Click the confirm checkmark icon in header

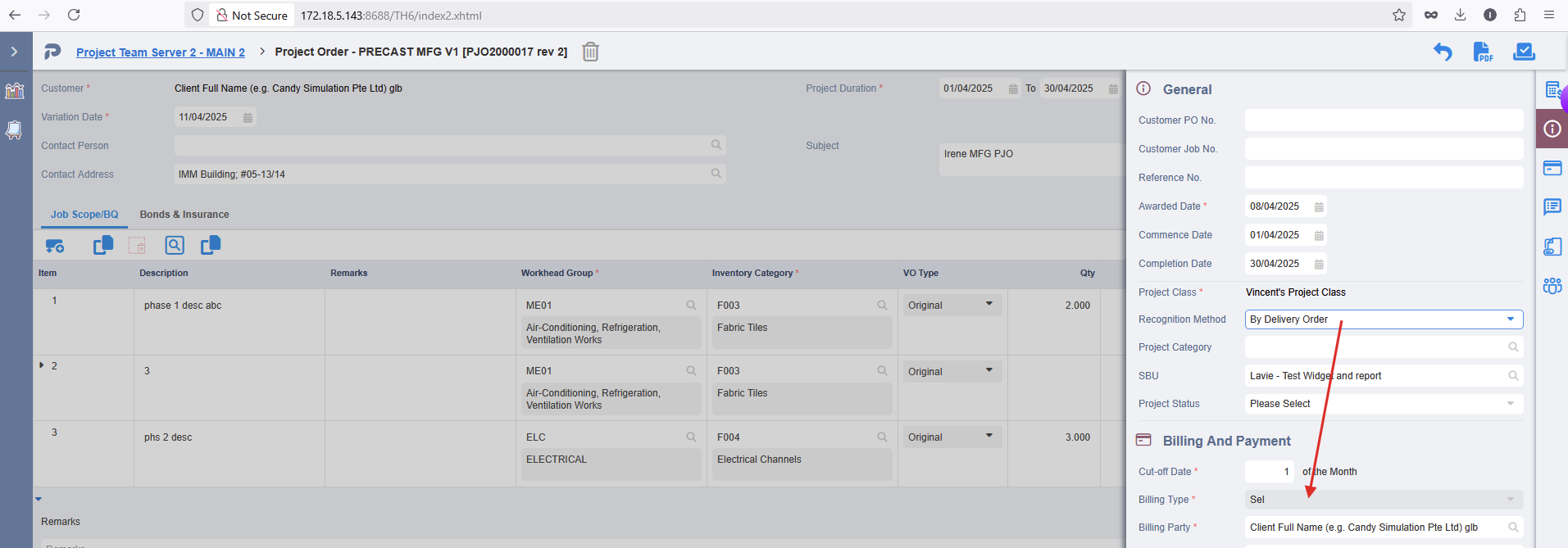pyautogui.click(x=1524, y=52)
